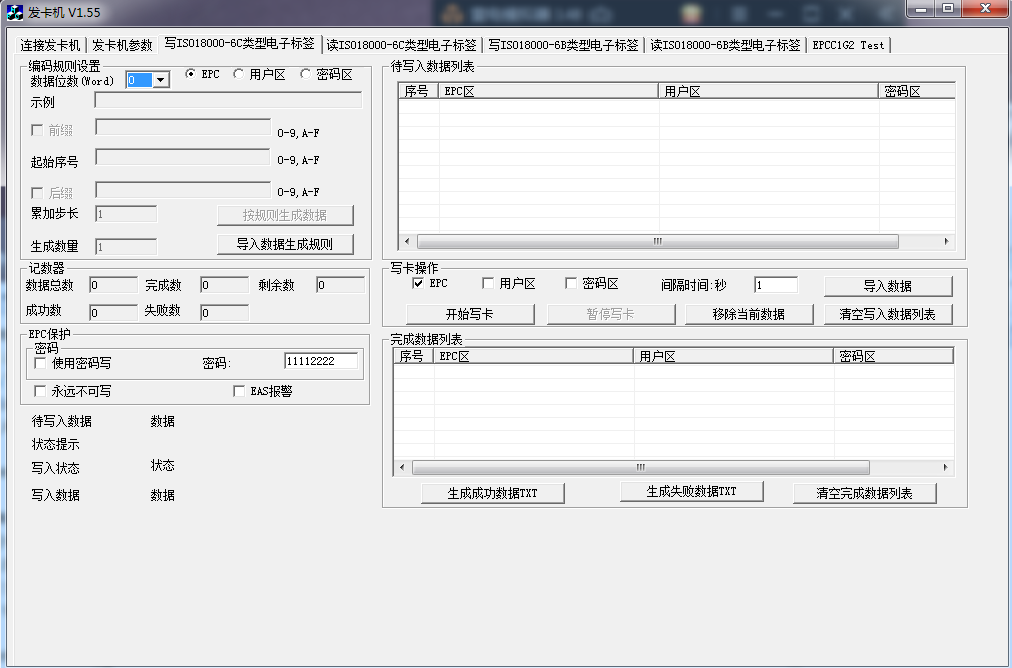
Task: Click 序号 column header in 待写入数据列表
Action: click(x=419, y=91)
